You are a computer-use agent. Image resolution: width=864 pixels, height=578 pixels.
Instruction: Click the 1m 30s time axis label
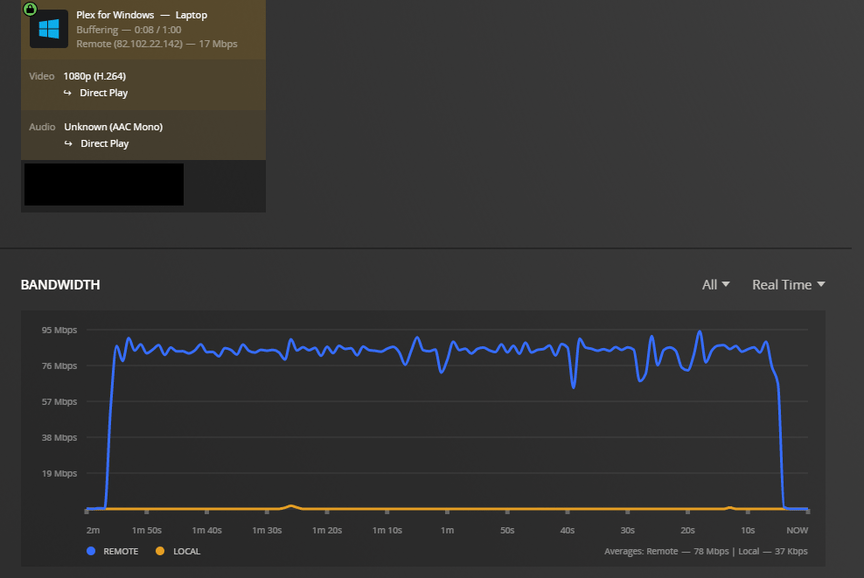click(267, 530)
